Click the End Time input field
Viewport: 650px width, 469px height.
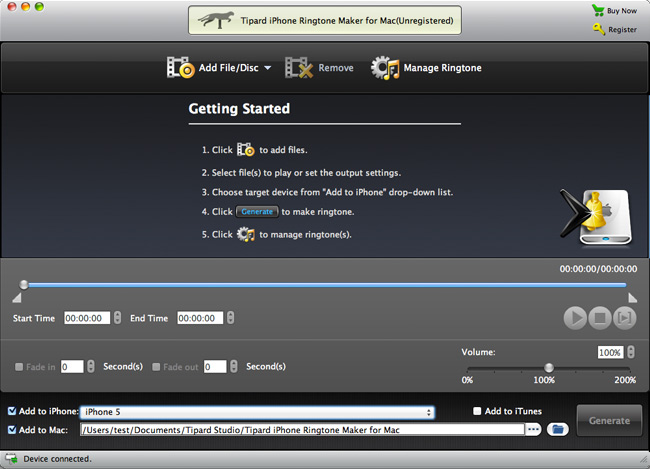click(x=200, y=318)
